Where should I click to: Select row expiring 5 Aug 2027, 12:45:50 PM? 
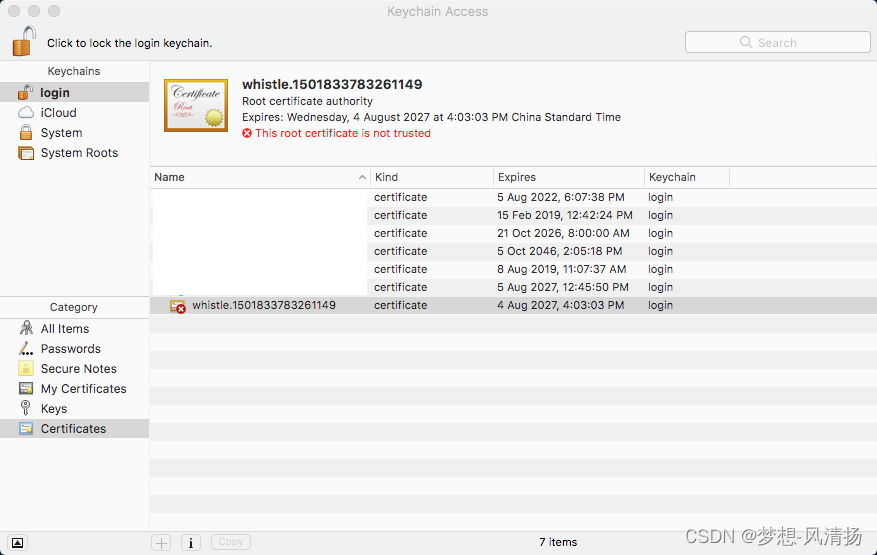(x=513, y=287)
